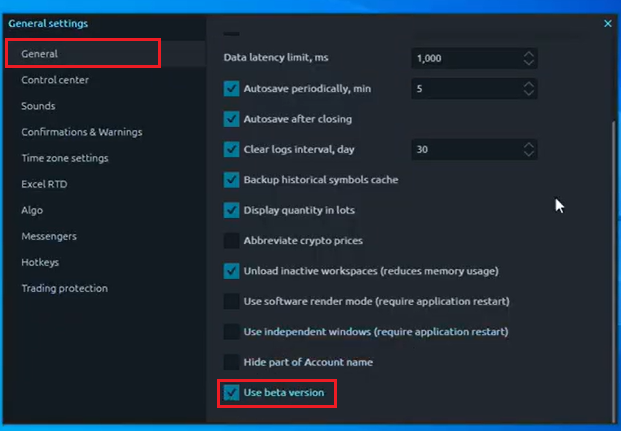Close the General settings window
The width and height of the screenshot is (621, 431).
pos(608,23)
